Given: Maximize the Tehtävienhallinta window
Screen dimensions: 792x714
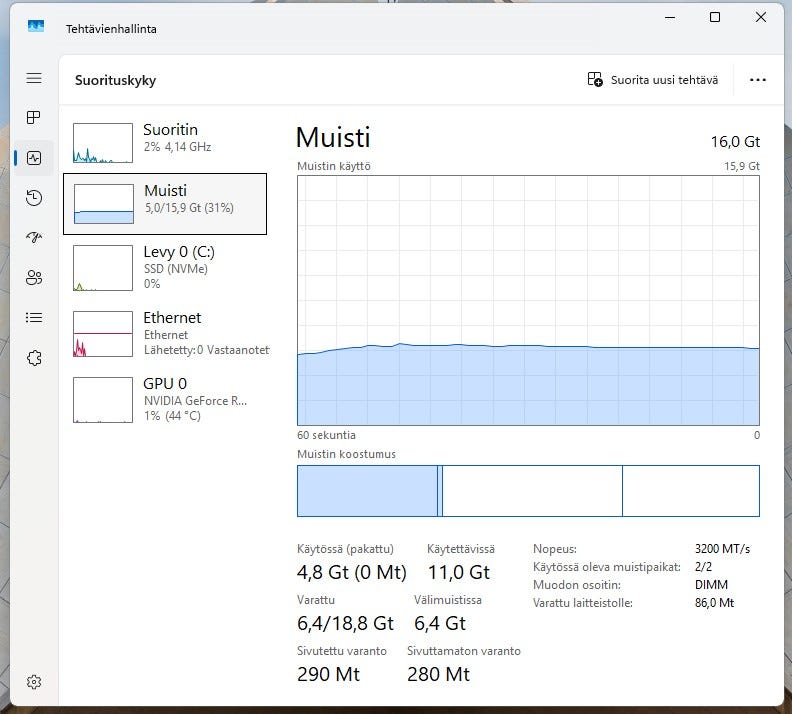Looking at the screenshot, I should coord(715,17).
